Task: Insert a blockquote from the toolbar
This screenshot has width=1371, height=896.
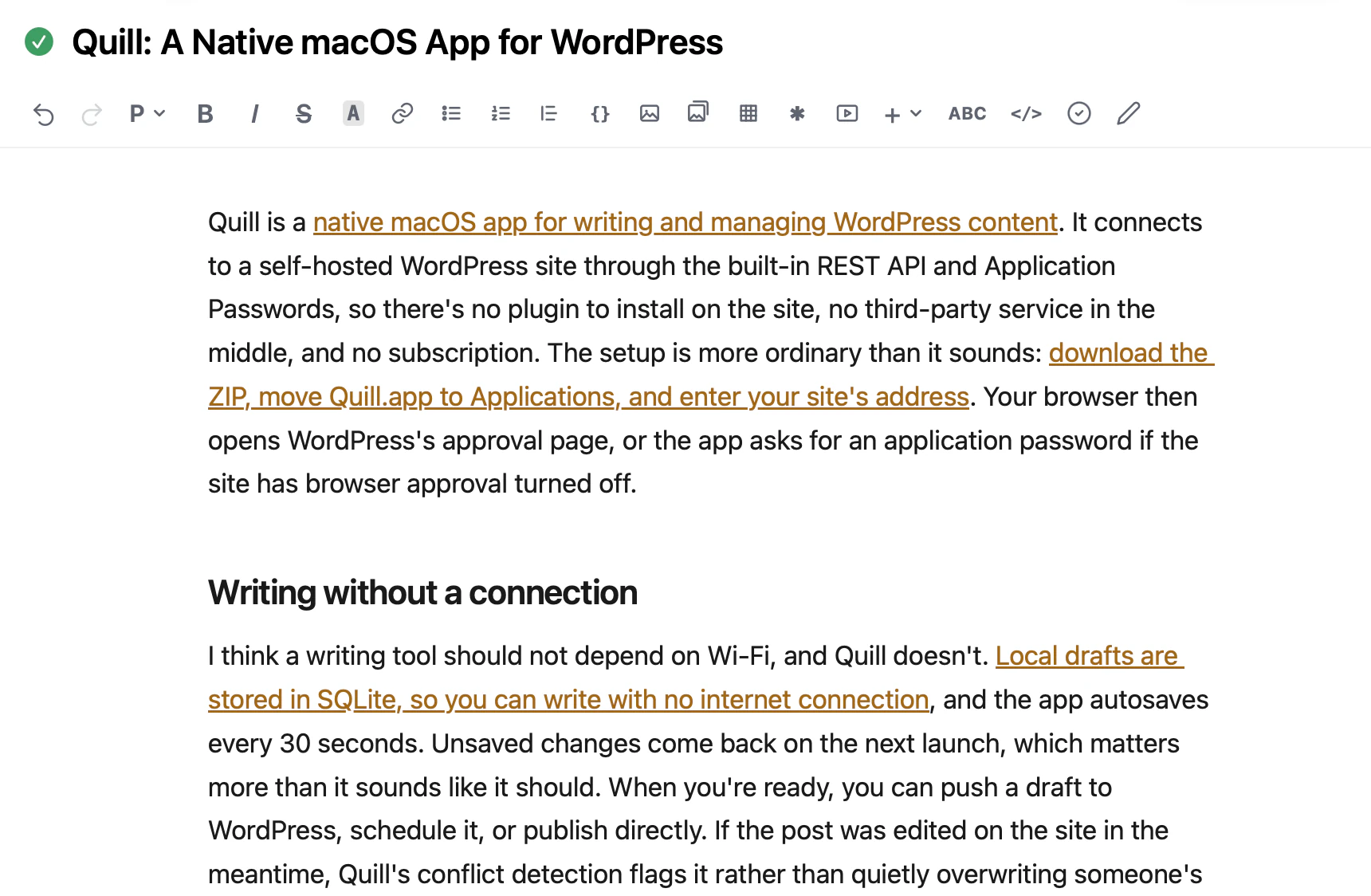Action: (549, 114)
